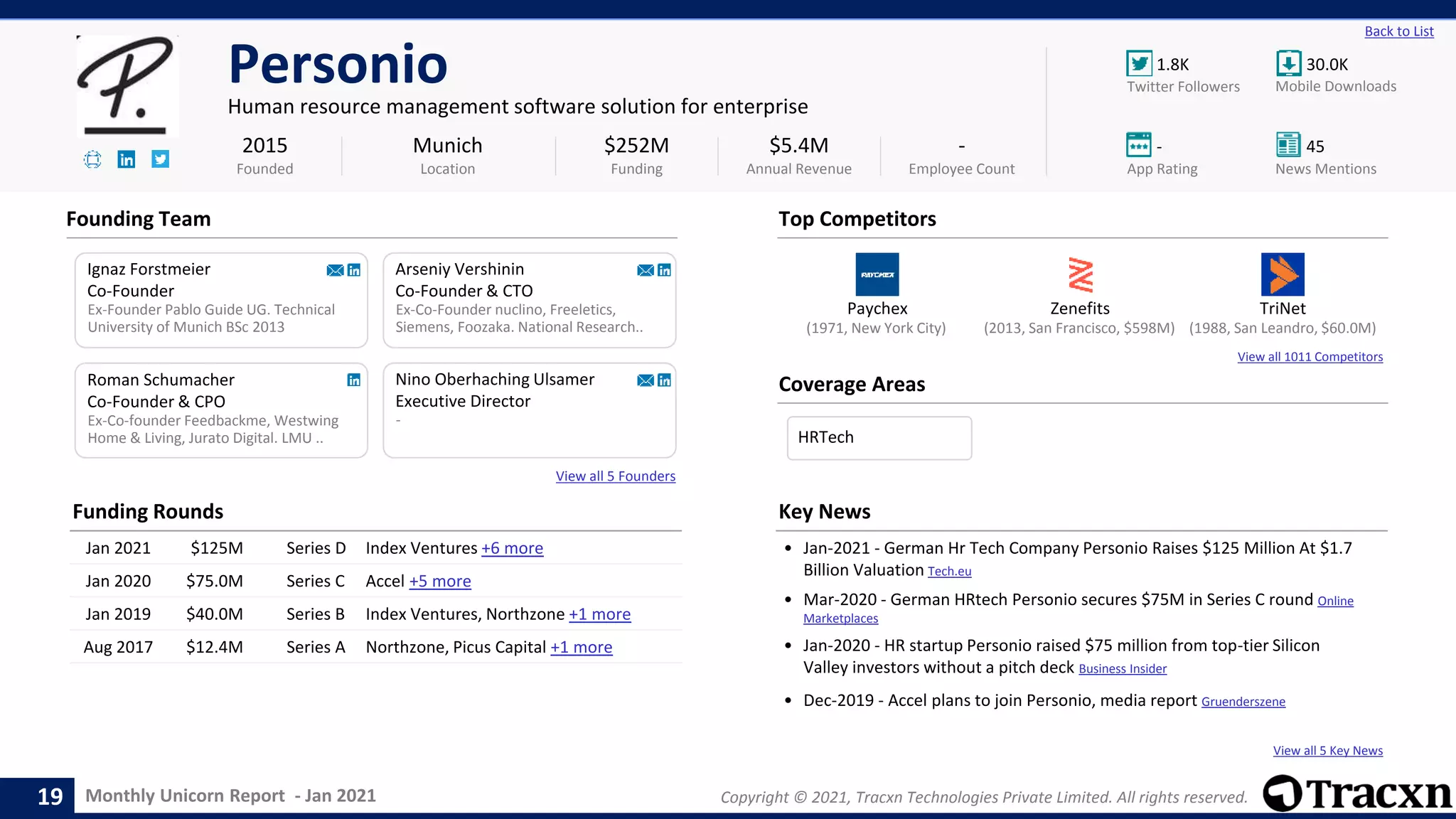Open Gruenderszene news source link
This screenshot has width=1456, height=819.
[x=1243, y=702]
